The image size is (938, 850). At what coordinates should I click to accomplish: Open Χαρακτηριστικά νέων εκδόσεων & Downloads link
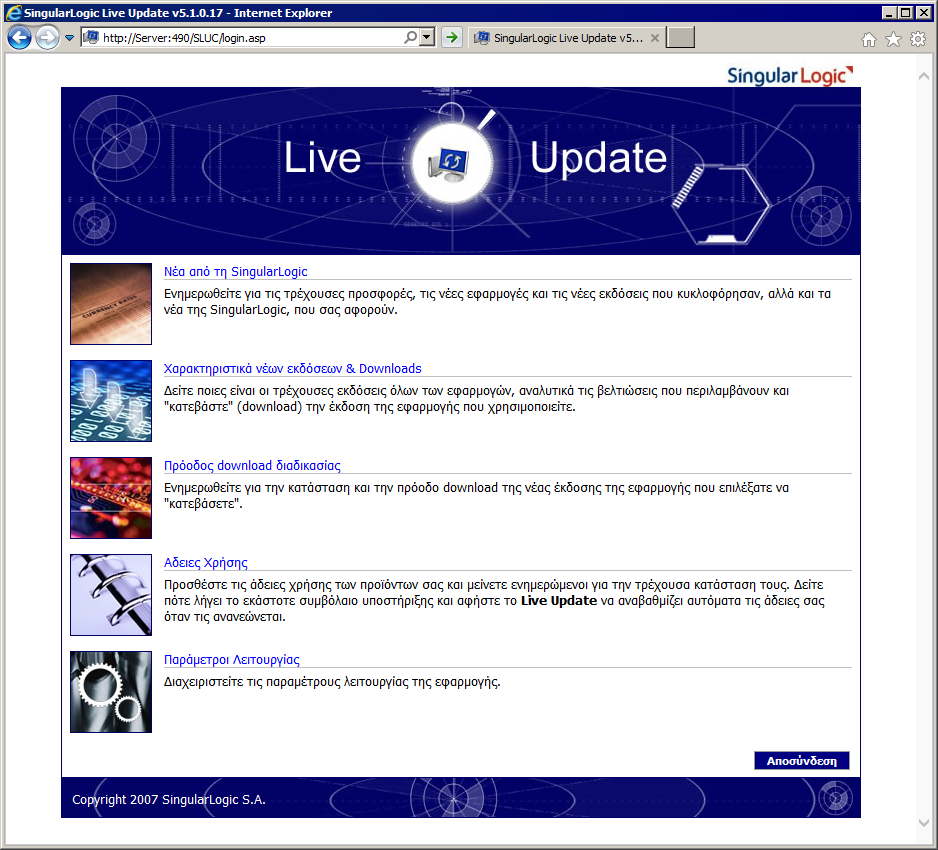coord(293,368)
